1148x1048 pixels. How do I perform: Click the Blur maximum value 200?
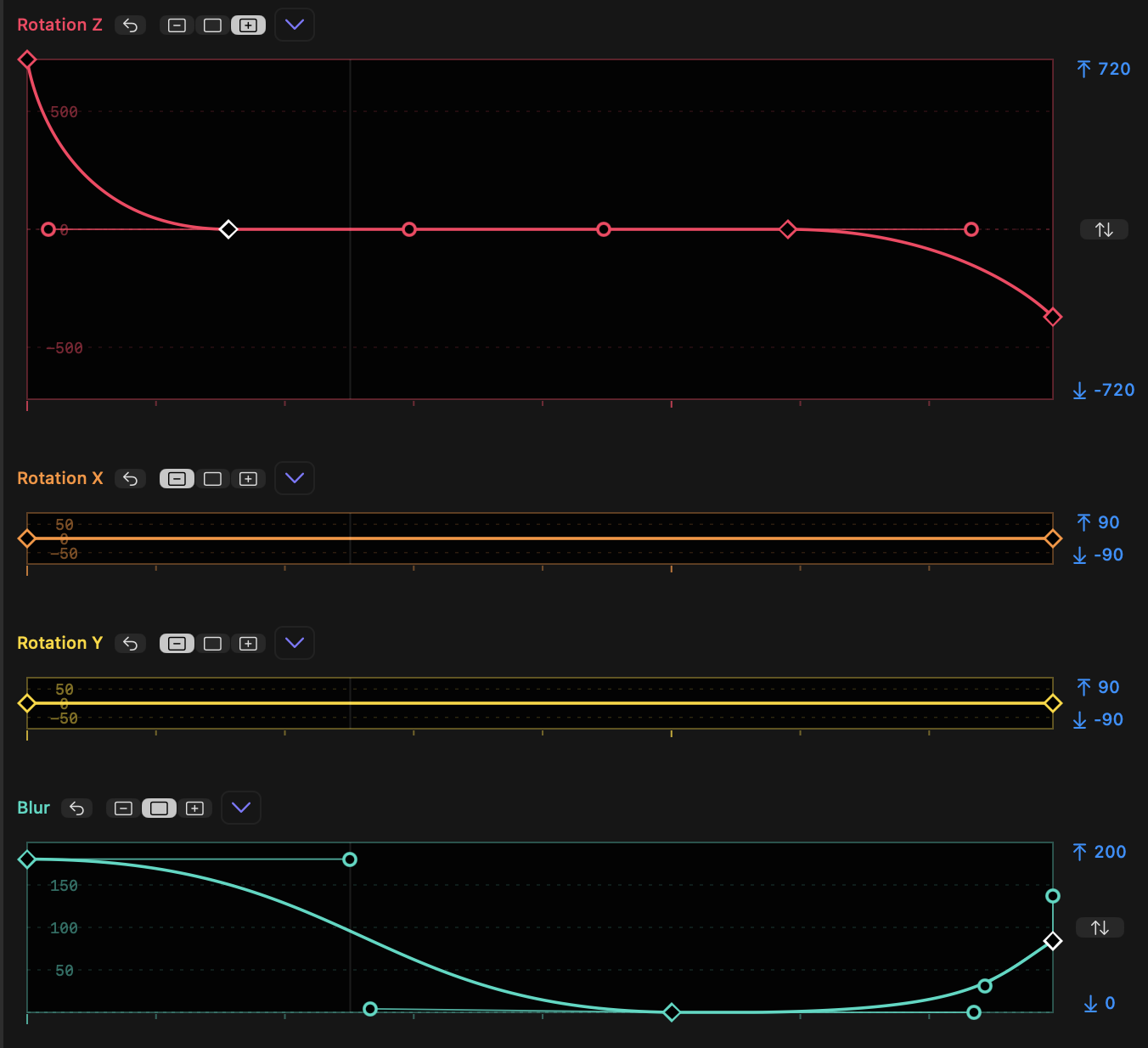coord(1109,852)
